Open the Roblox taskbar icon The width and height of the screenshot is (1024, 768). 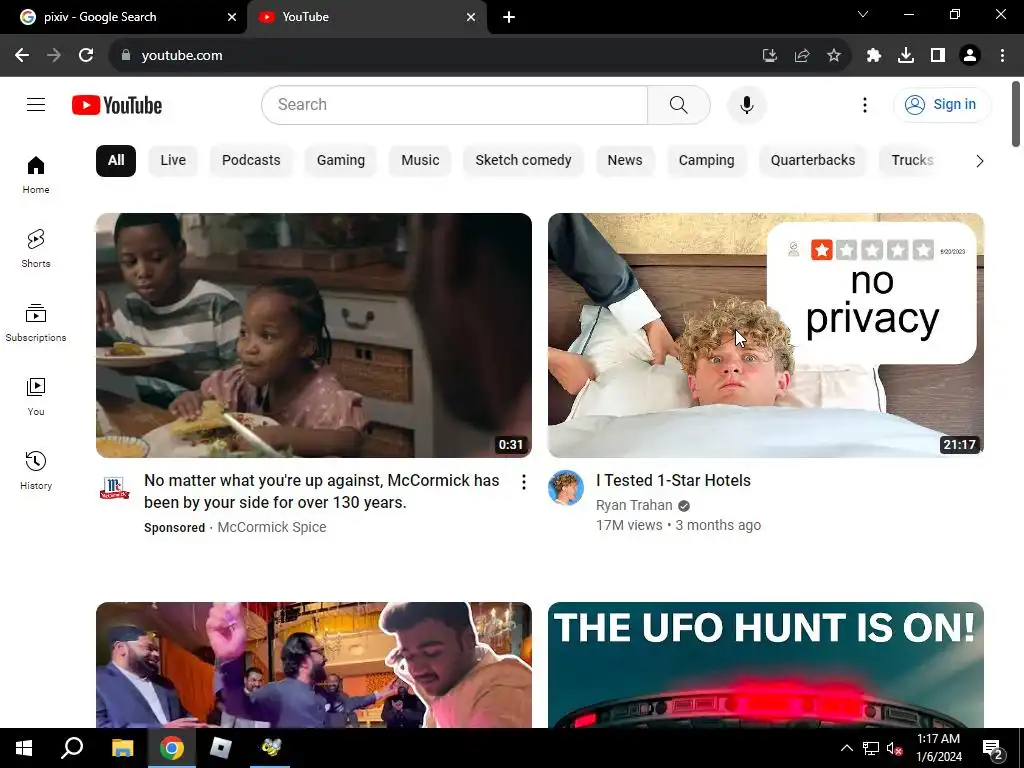tap(221, 748)
